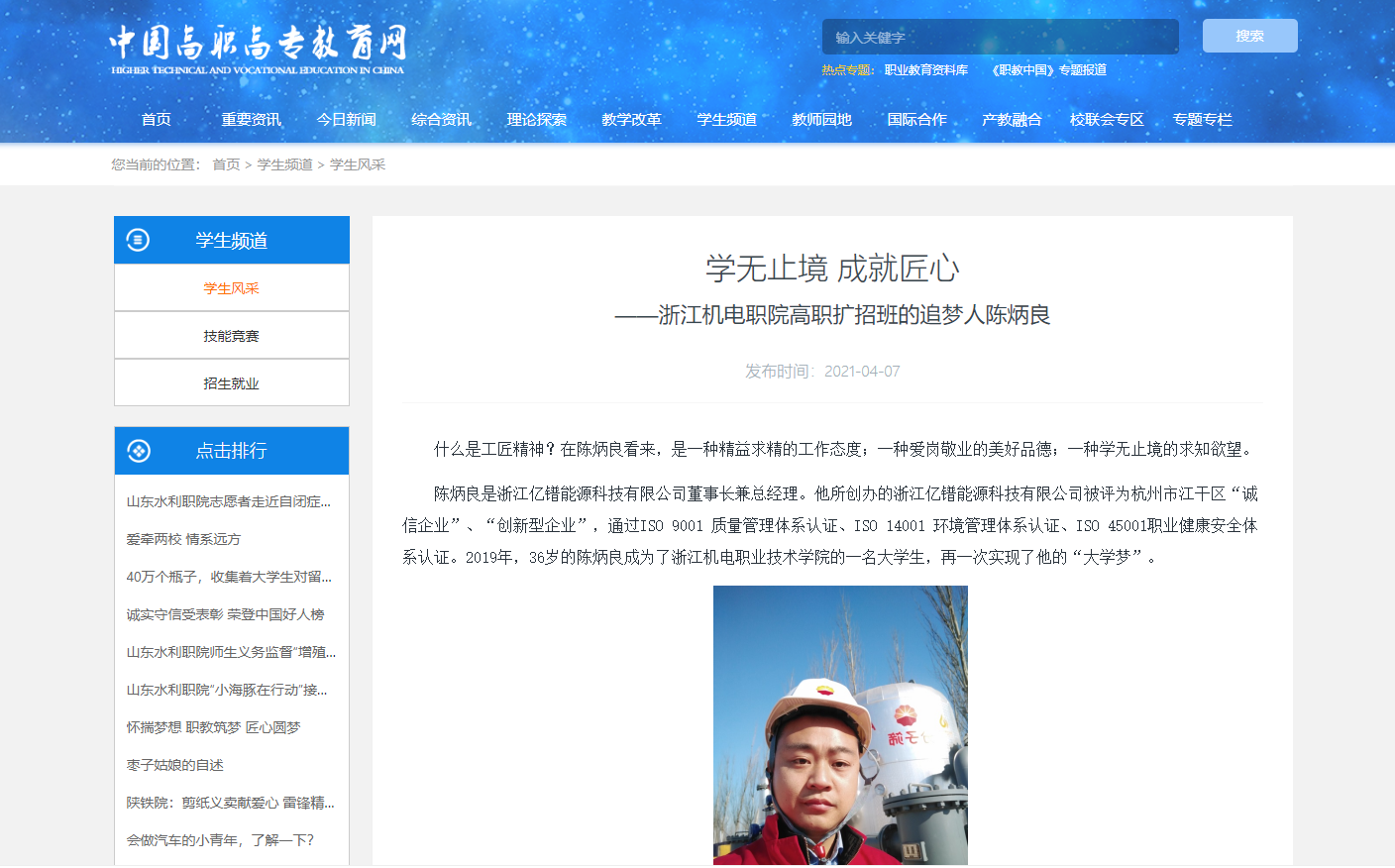Open the 职业教育资料库 hot topic link
This screenshot has height=868, width=1395.
point(925,70)
